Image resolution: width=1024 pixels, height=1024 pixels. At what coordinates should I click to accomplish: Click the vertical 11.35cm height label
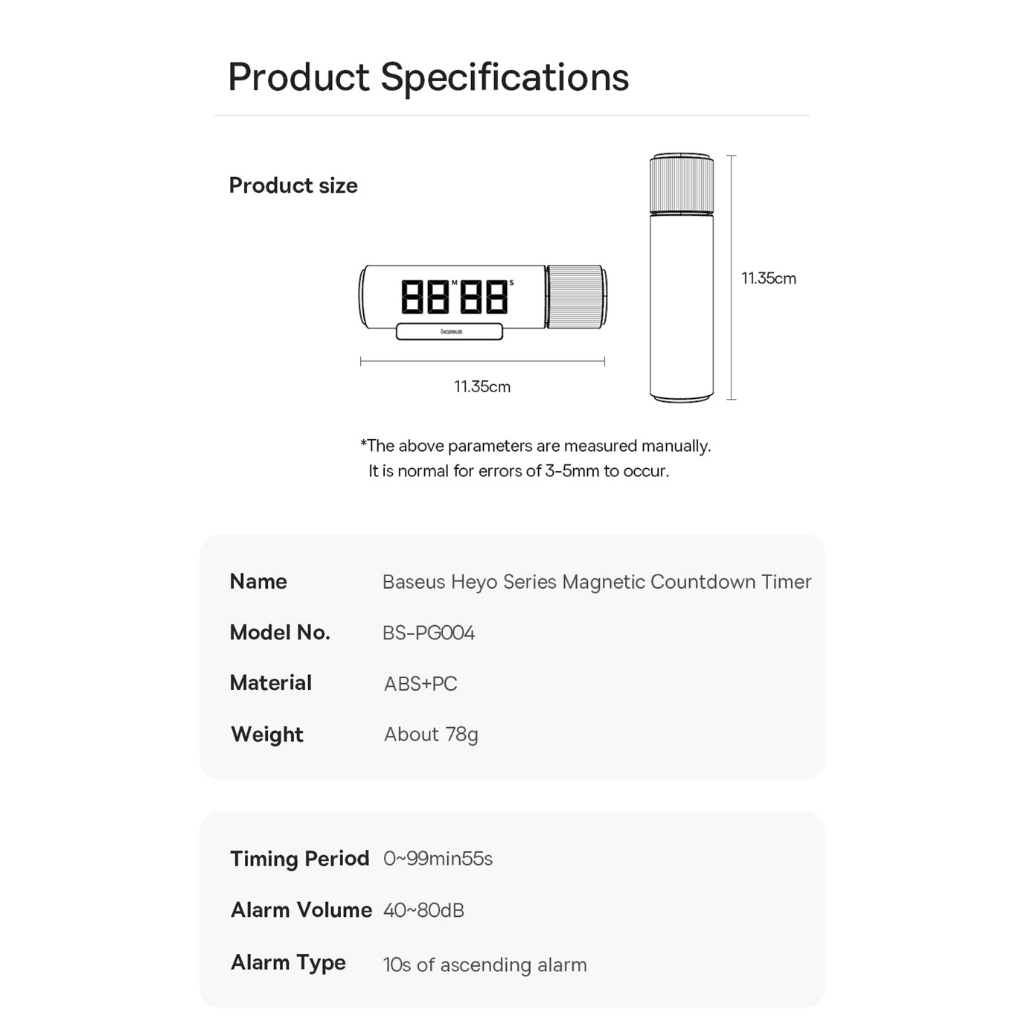pyautogui.click(x=768, y=278)
